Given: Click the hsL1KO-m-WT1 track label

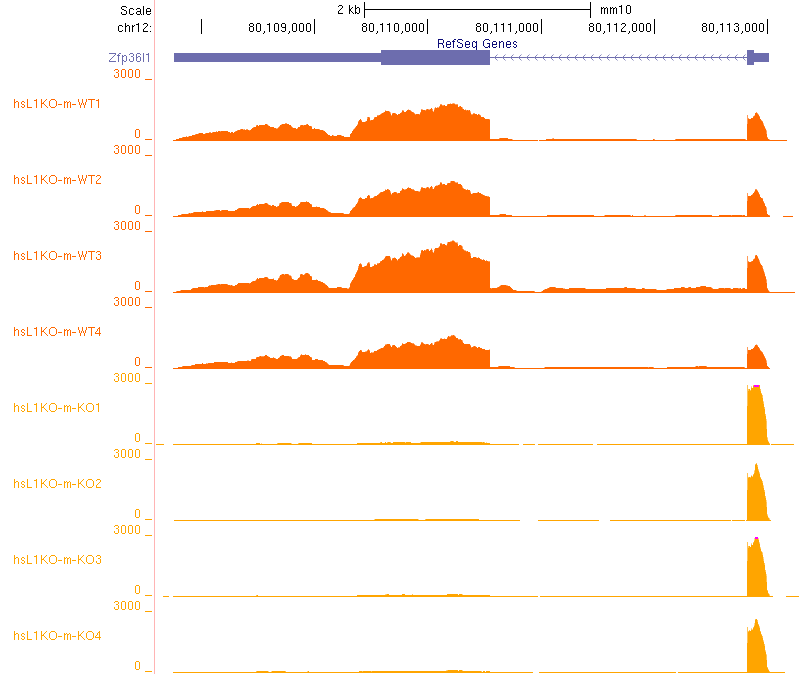Looking at the screenshot, I should coord(57,103).
